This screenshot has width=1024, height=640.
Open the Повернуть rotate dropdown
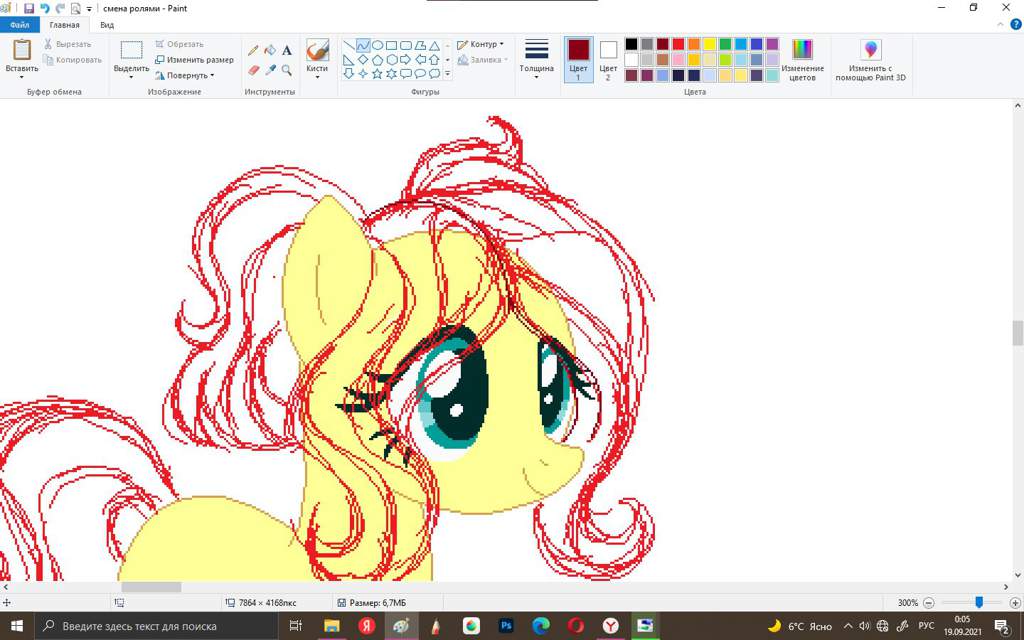(185, 75)
